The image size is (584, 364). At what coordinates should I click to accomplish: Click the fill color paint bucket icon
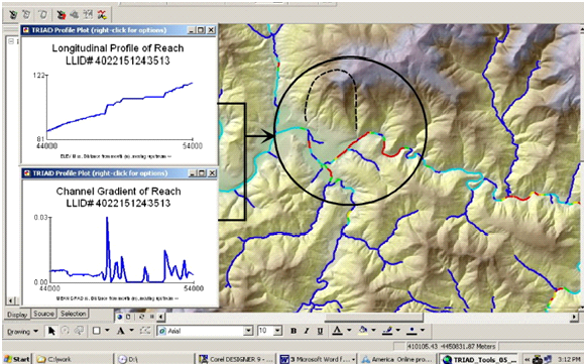363,330
